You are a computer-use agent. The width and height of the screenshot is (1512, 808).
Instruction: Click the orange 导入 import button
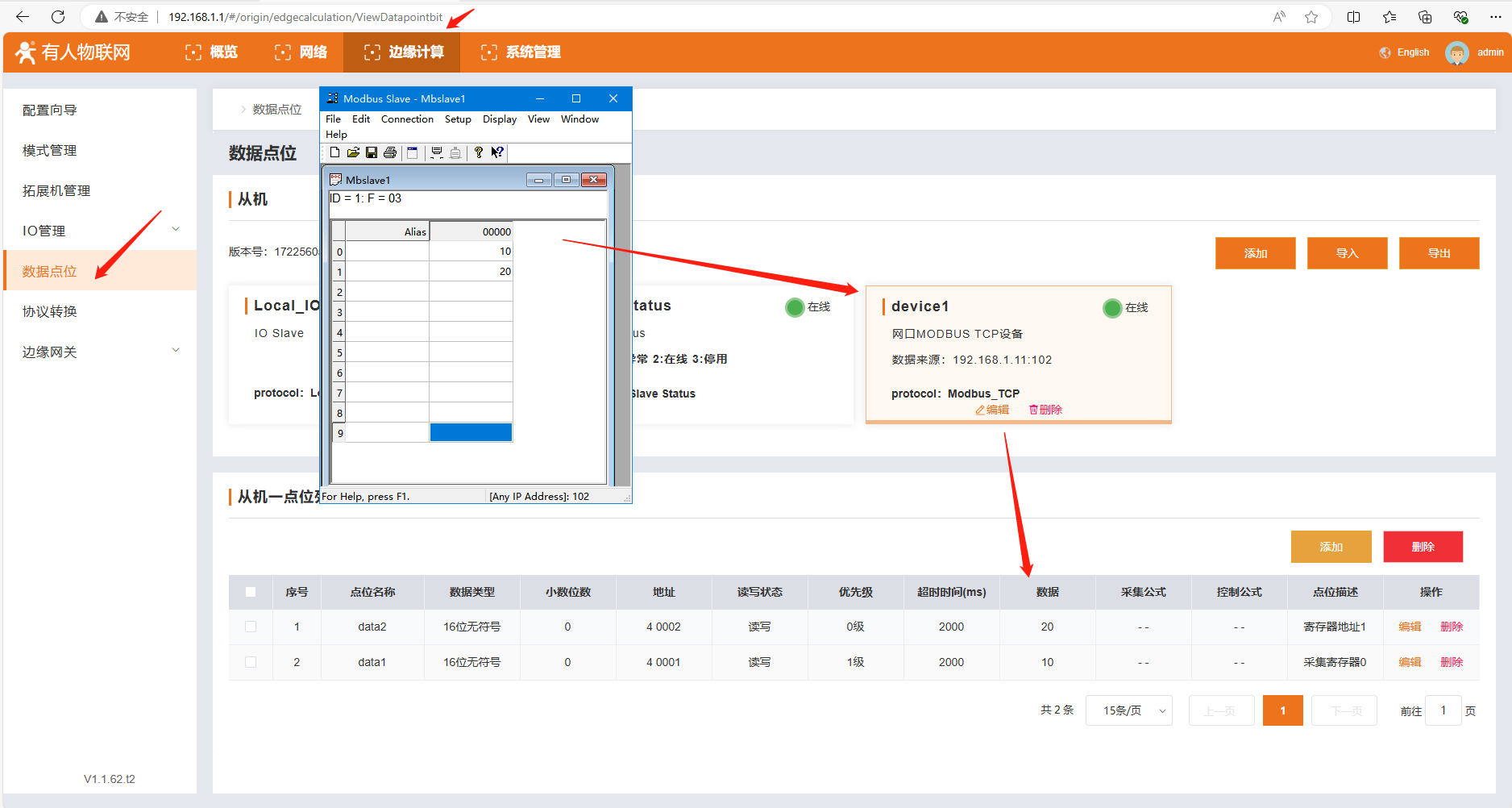coord(1347,253)
